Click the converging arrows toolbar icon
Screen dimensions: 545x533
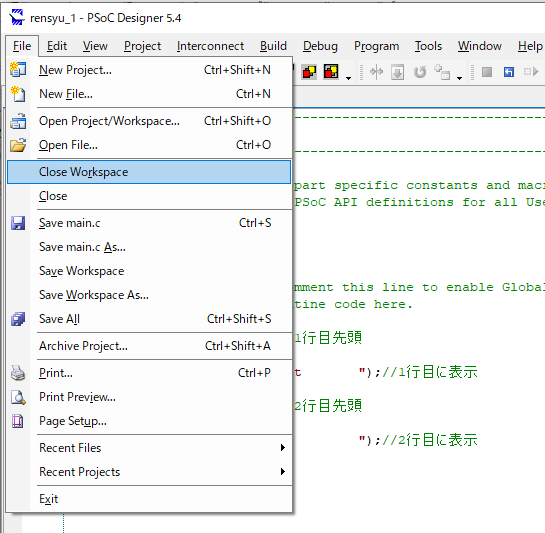click(376, 72)
